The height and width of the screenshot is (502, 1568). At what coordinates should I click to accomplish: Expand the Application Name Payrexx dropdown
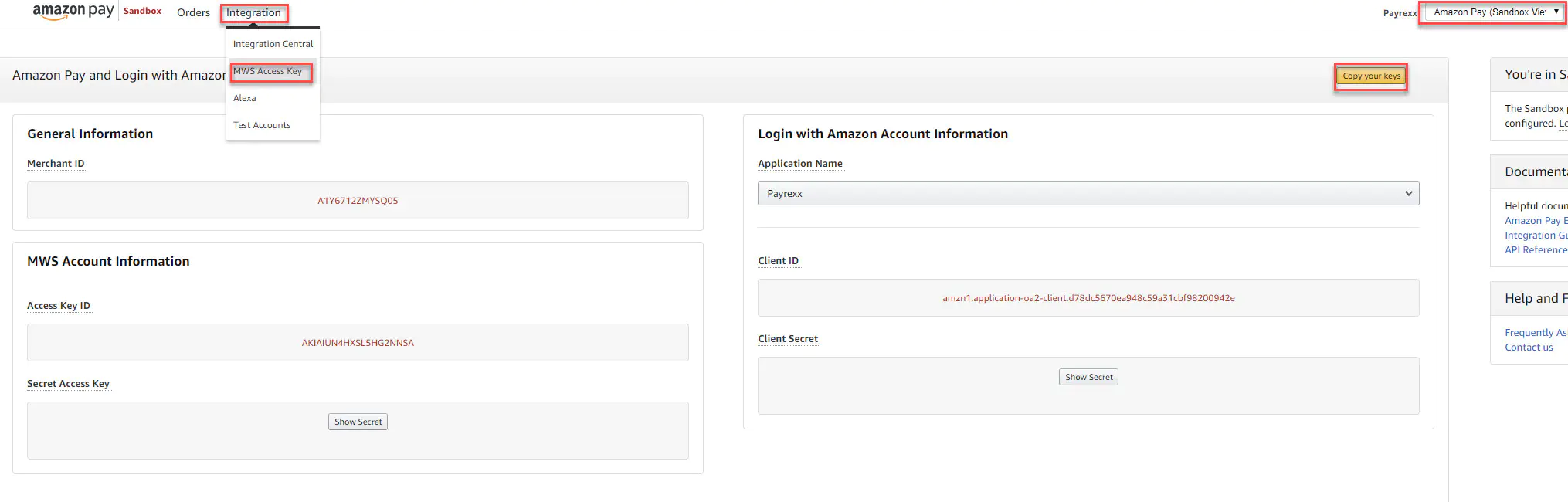pyautogui.click(x=1088, y=194)
